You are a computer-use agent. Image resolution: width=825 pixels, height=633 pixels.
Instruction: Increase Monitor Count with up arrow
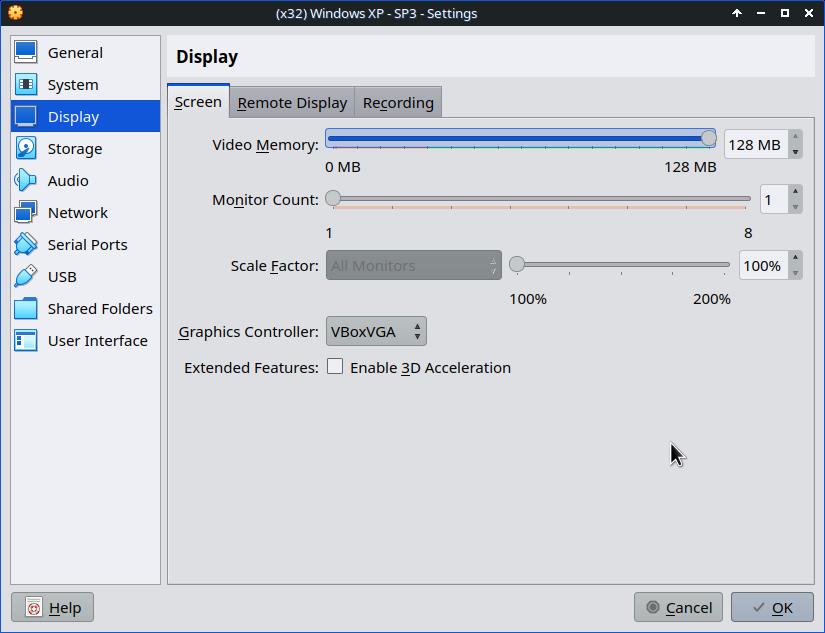click(795, 192)
